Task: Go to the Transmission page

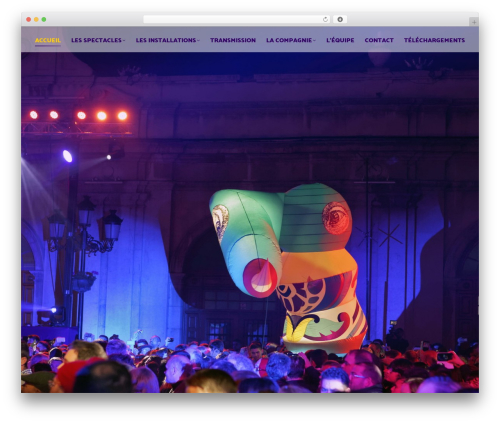Action: pyautogui.click(x=233, y=40)
